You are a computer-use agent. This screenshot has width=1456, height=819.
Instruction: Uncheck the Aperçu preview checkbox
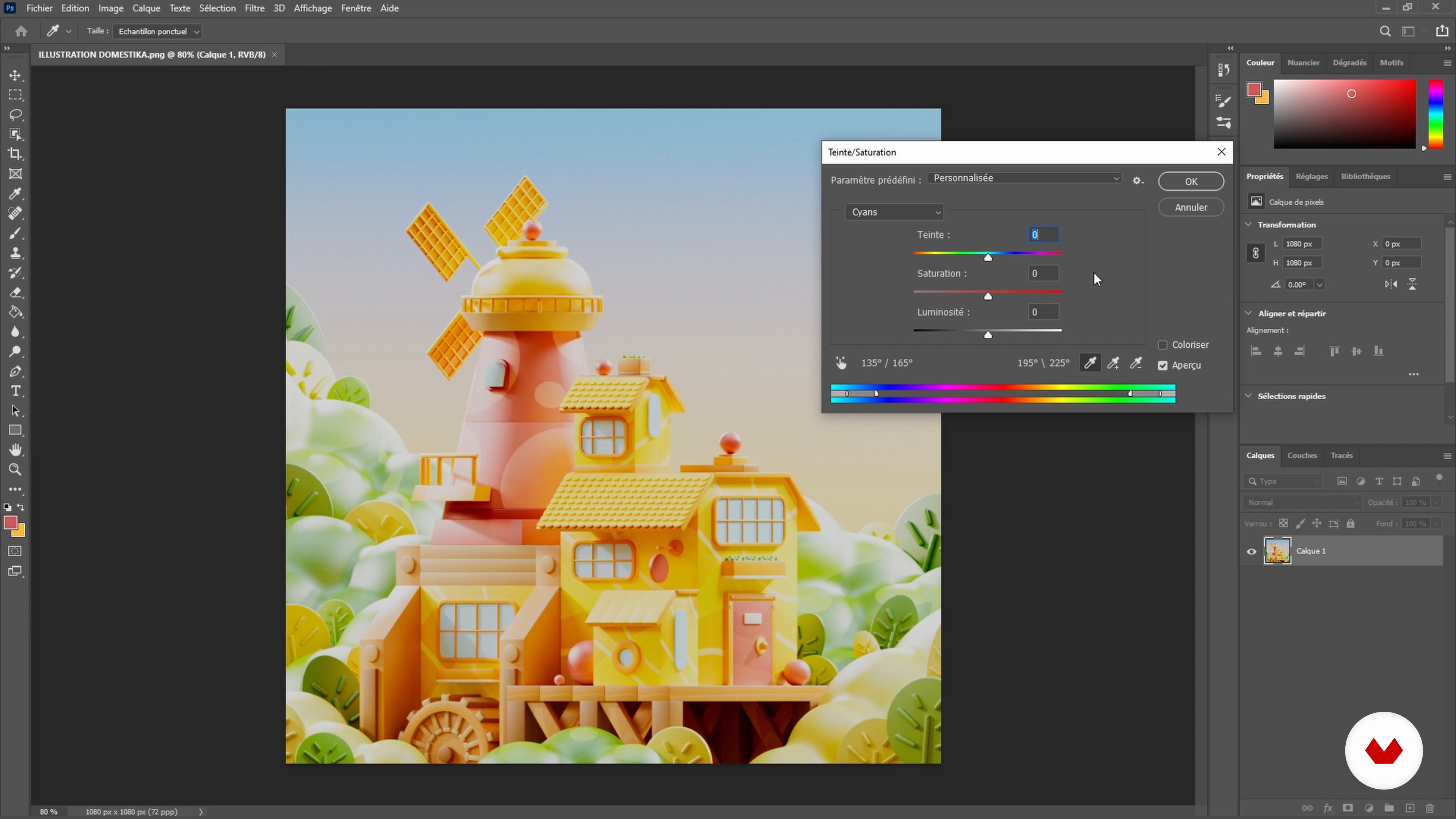(x=1163, y=366)
